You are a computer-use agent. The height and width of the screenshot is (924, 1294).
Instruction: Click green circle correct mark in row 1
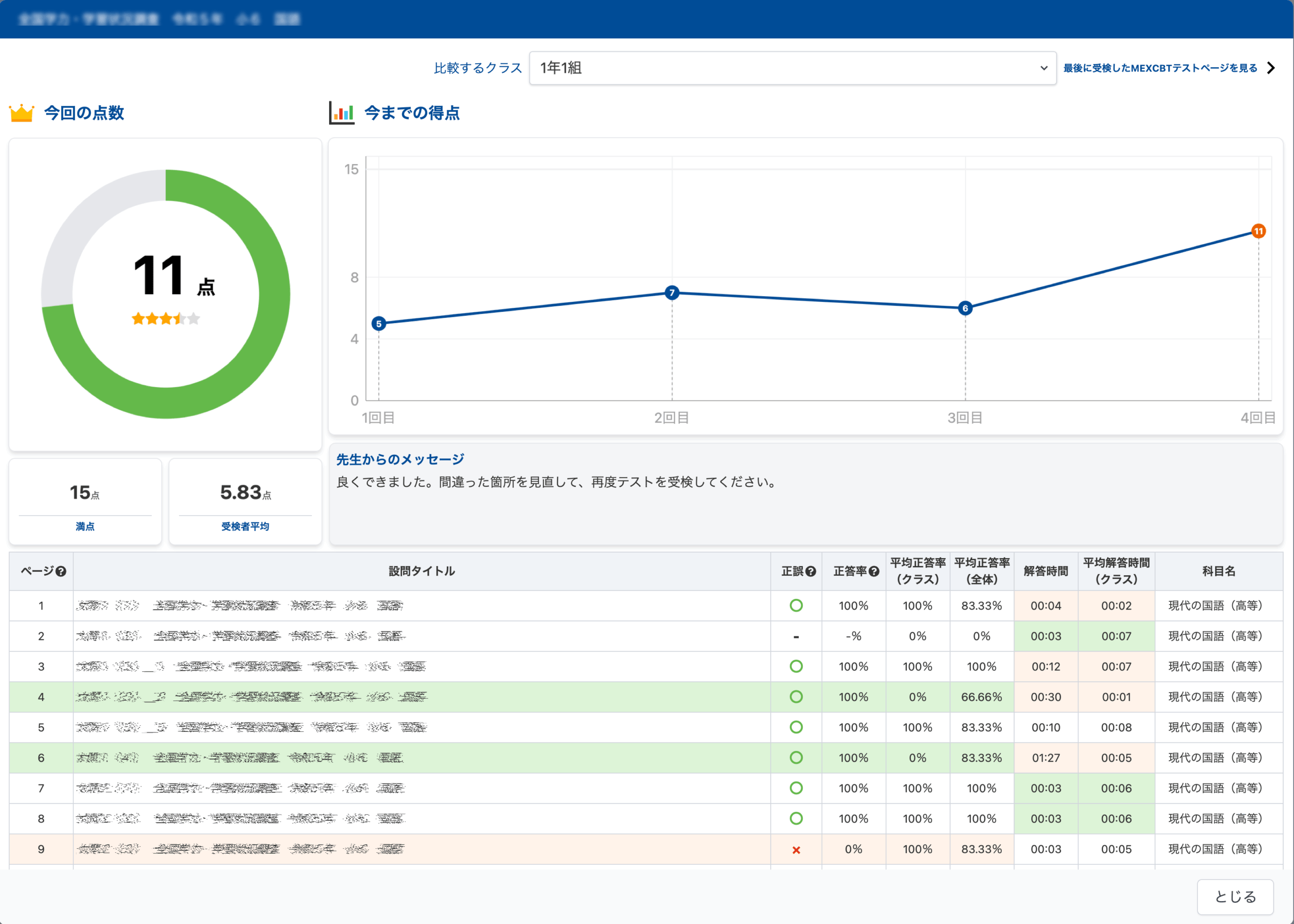[x=796, y=606]
